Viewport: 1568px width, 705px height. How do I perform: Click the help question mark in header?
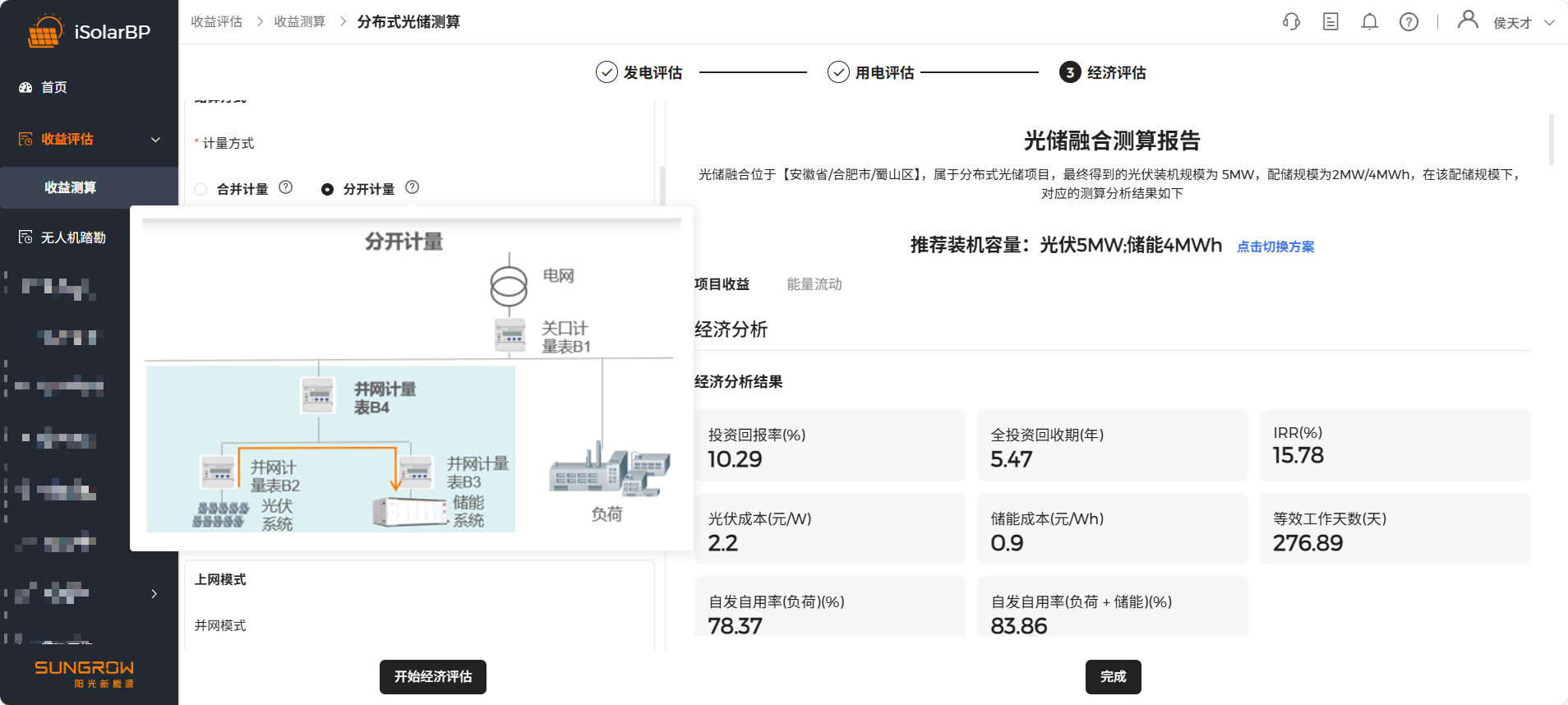(x=1409, y=22)
